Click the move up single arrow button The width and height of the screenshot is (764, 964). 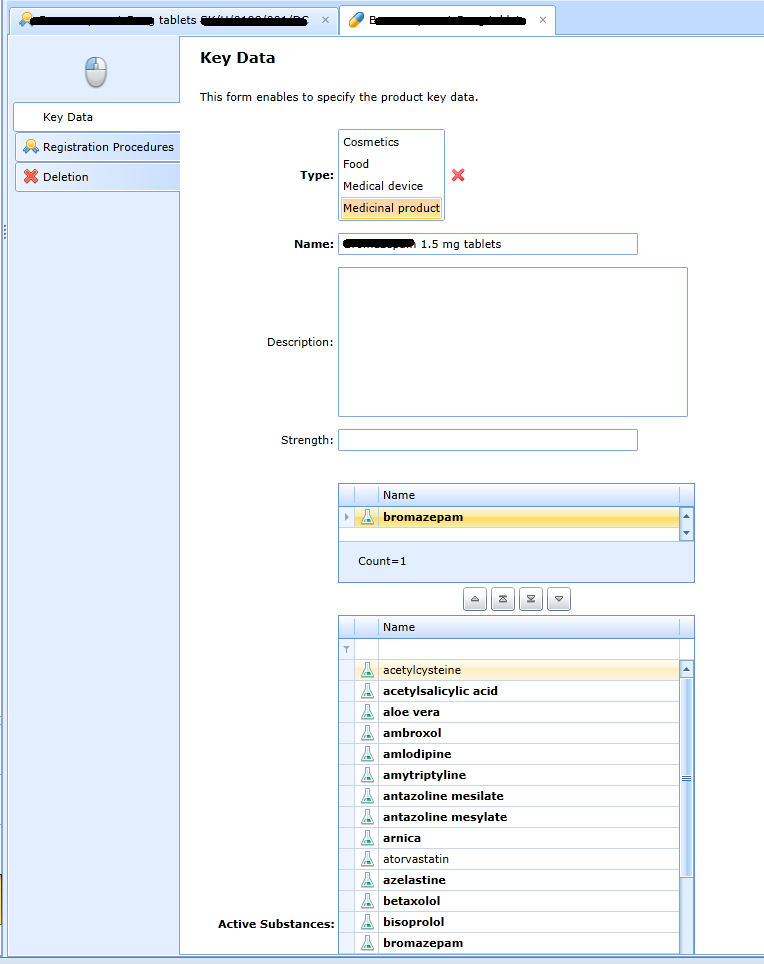point(476,599)
